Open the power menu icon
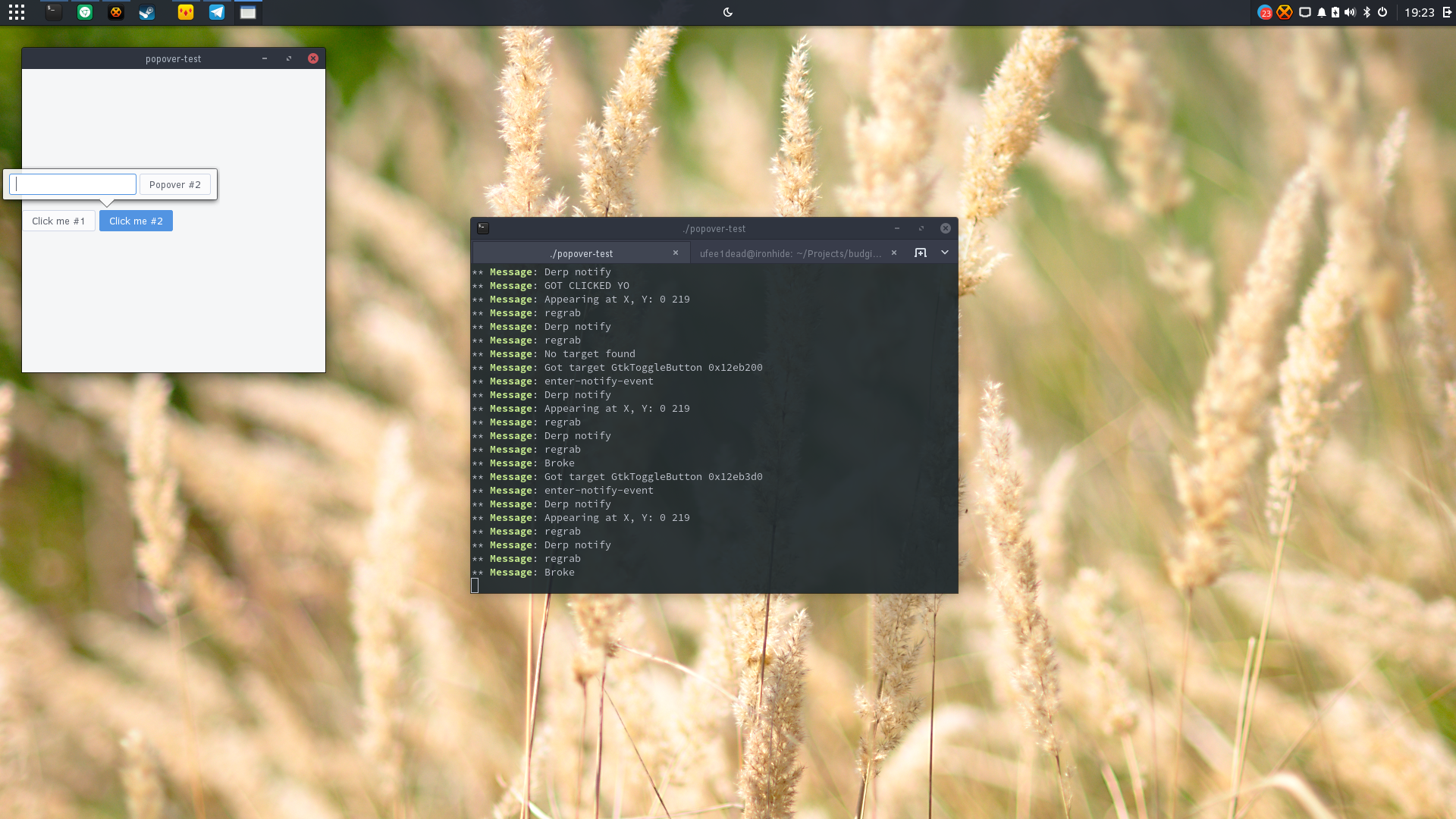Screen dimensions: 1456x819 1382,12
